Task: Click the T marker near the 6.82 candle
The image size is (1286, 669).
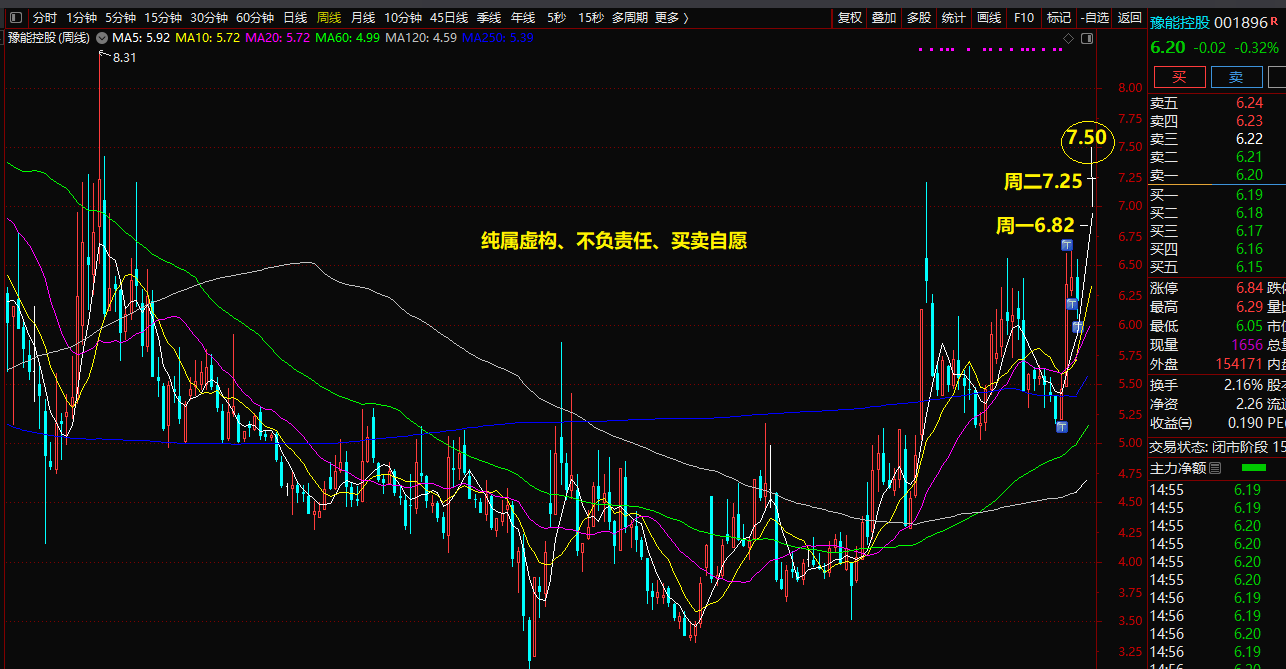Action: [1067, 245]
